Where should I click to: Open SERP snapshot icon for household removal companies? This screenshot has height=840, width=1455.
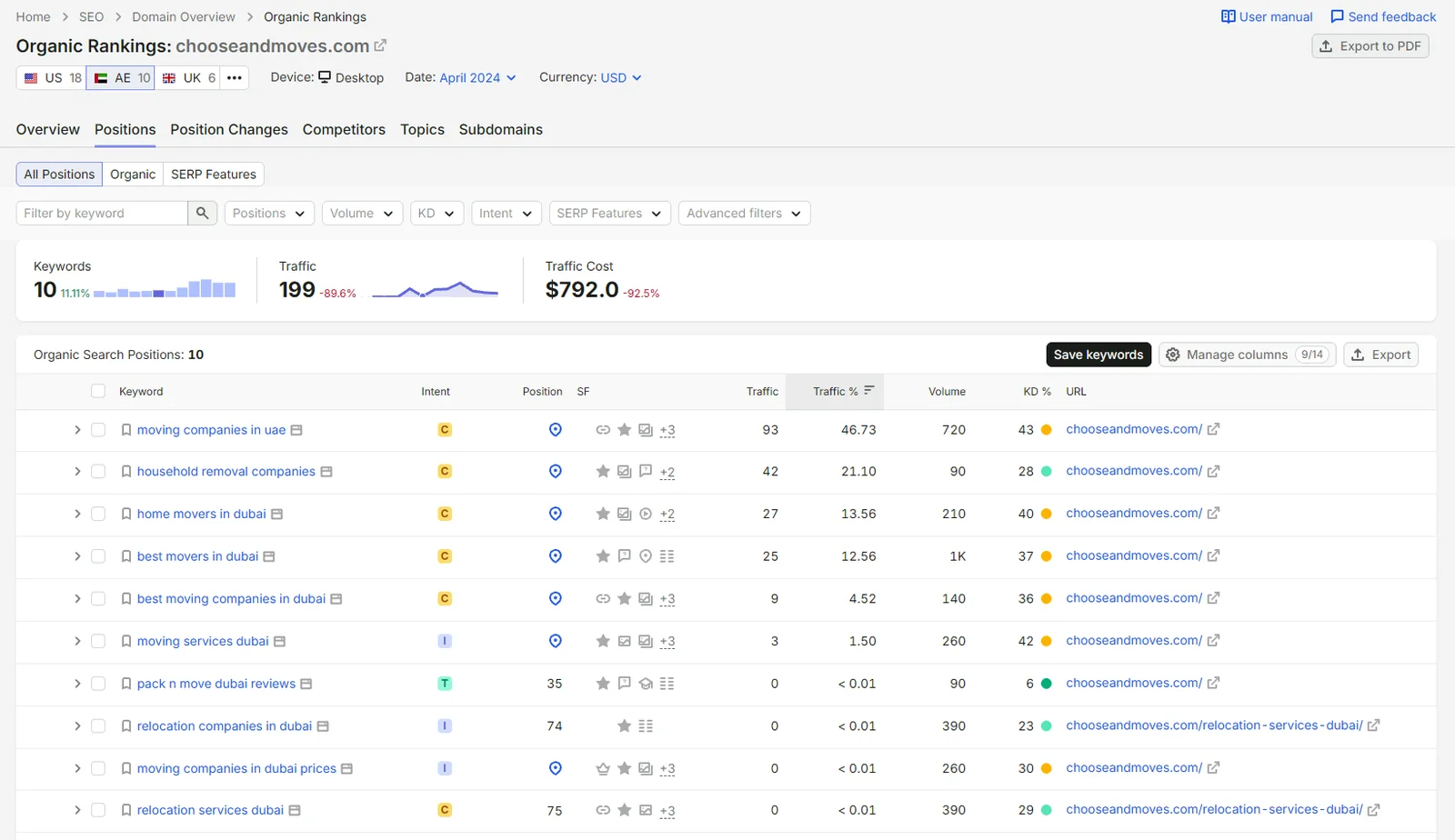pos(326,472)
